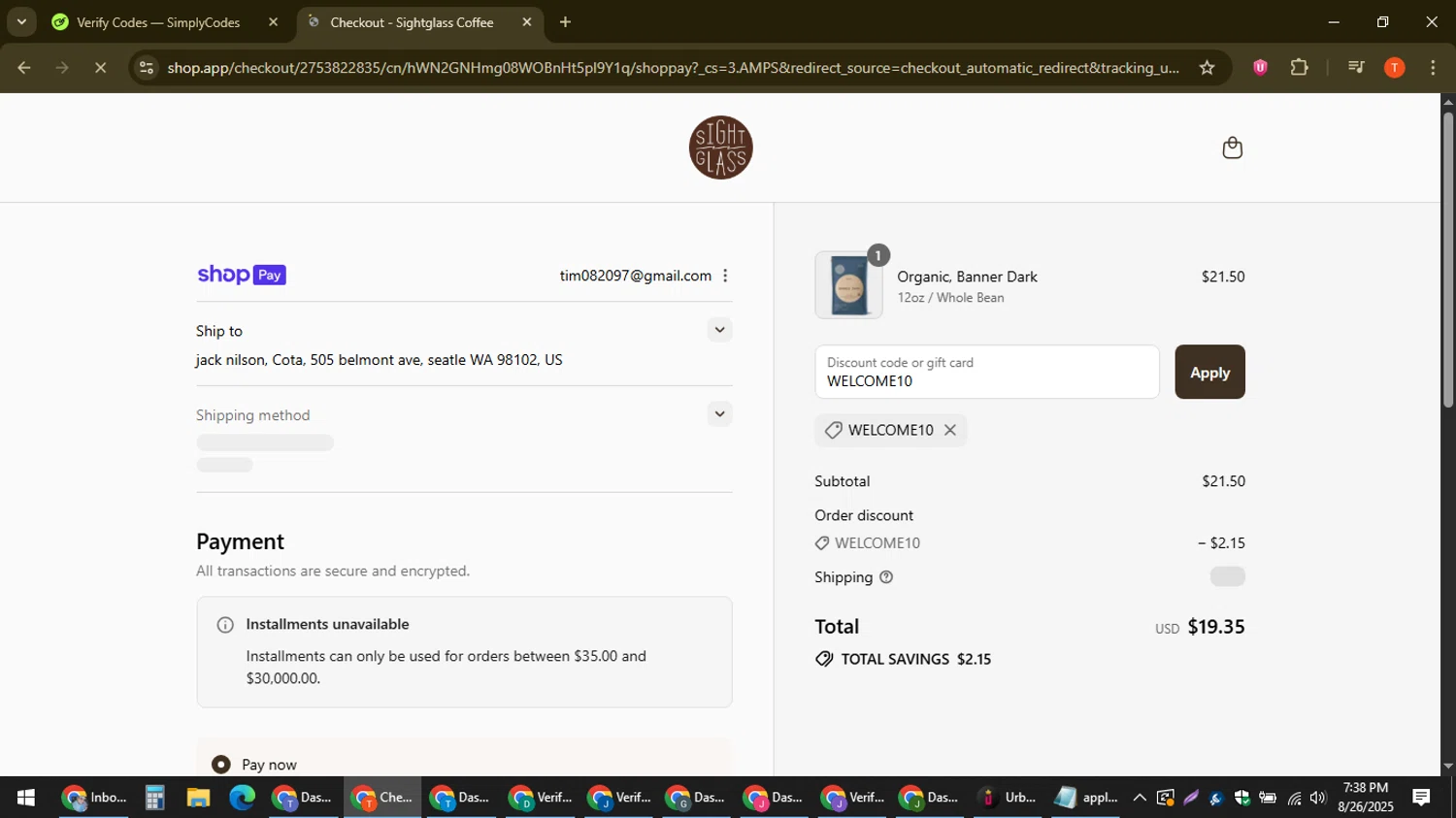1456x818 pixels.
Task: Remove the WELCOME10 discount tag
Action: point(950,430)
